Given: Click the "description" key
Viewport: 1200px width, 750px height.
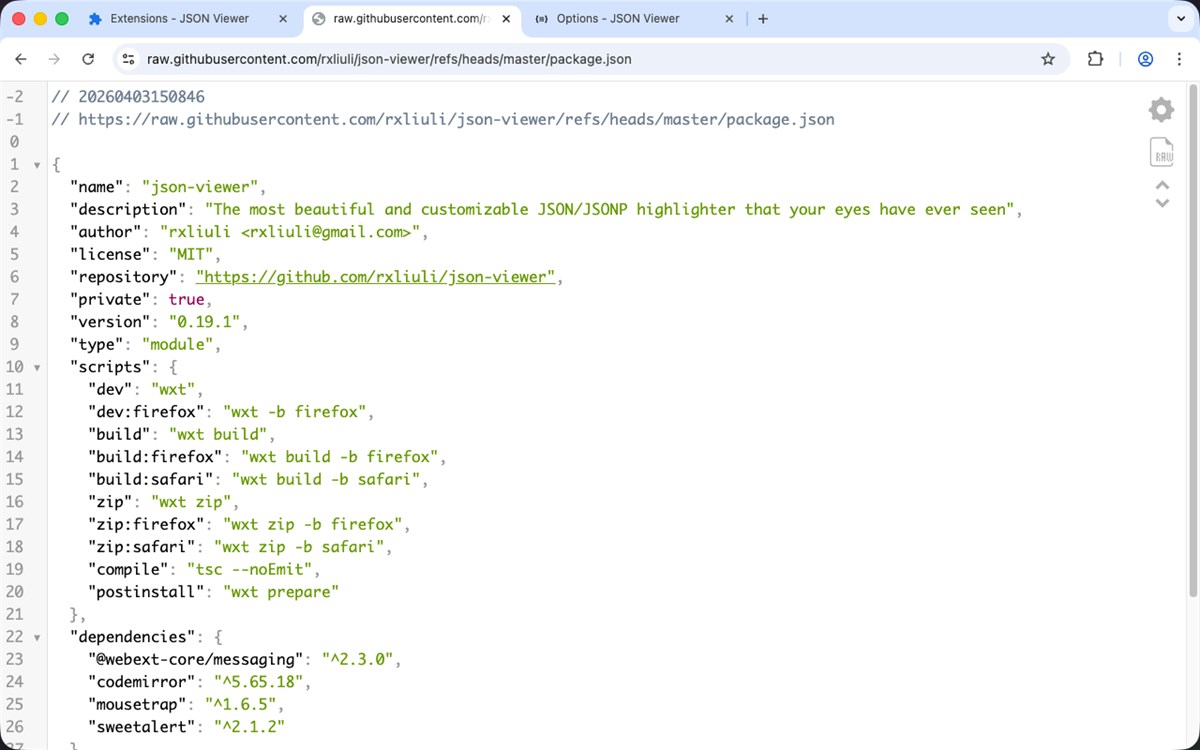Looking at the screenshot, I should (x=128, y=209).
